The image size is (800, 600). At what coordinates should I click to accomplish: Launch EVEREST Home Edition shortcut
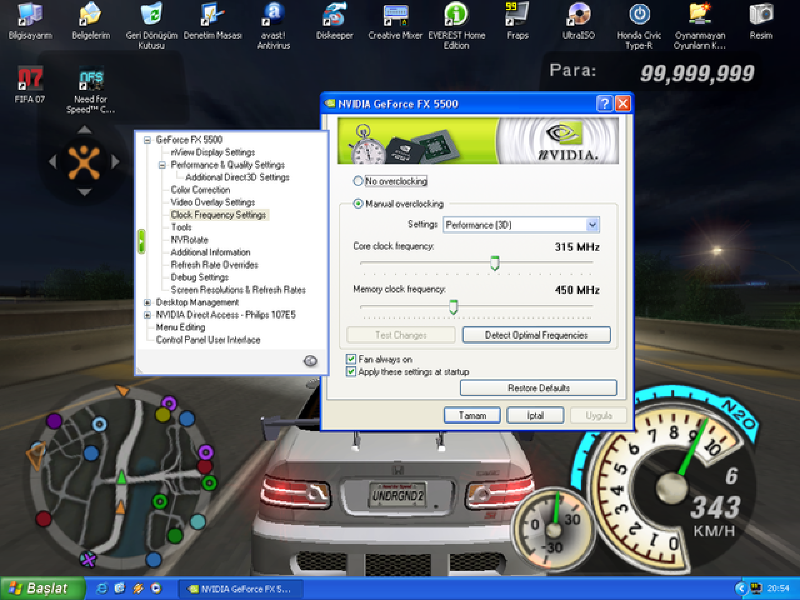456,26
